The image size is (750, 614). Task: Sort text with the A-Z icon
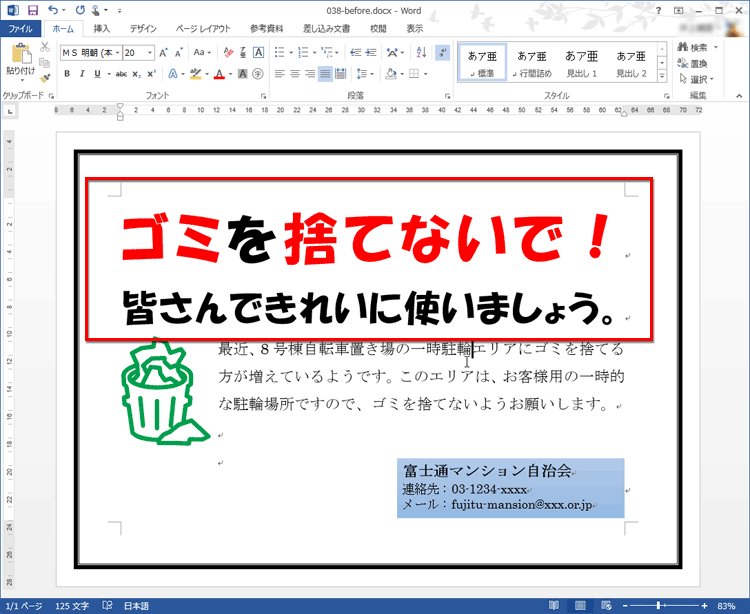pos(421,53)
